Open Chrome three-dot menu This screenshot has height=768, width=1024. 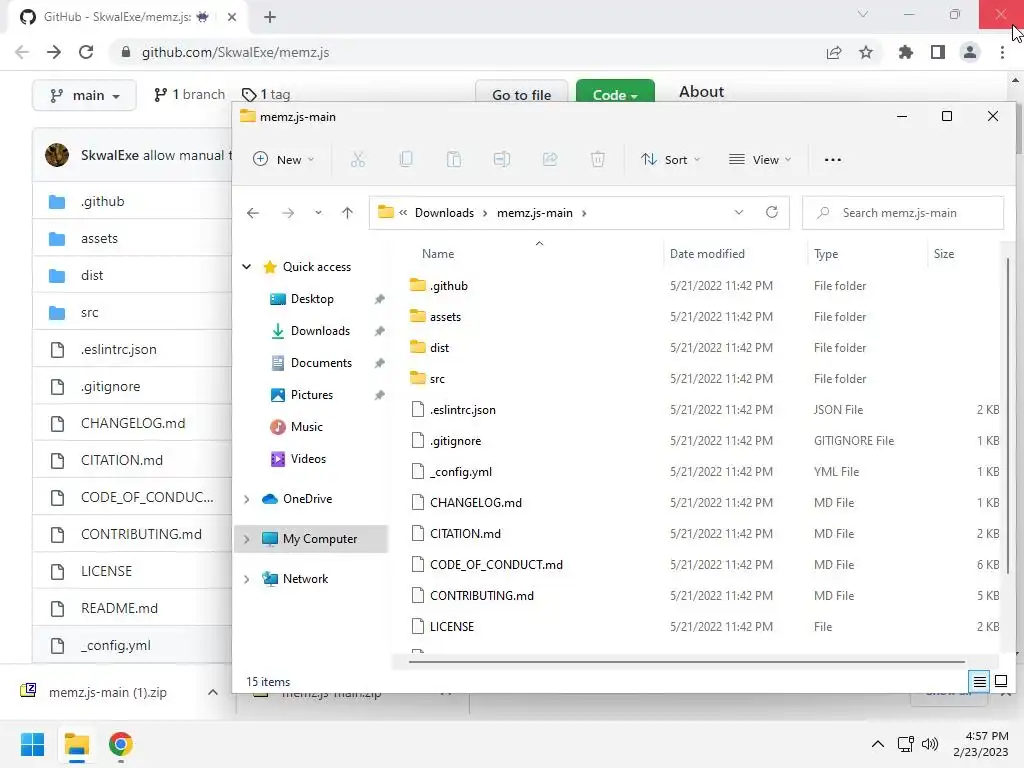pos(1002,52)
